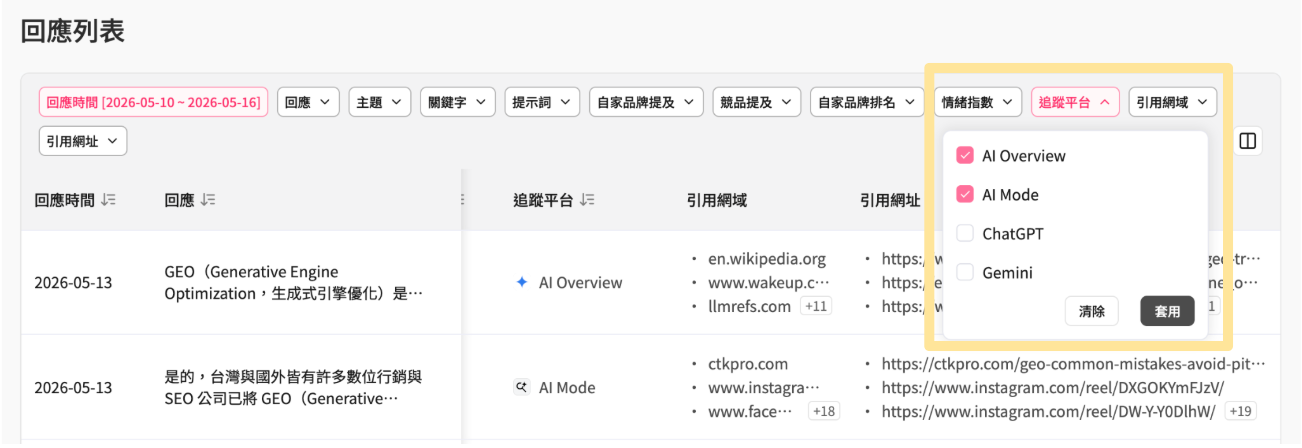This screenshot has height=448, width=1302.
Task: Show the +11 more domains badge
Action: click(817, 306)
